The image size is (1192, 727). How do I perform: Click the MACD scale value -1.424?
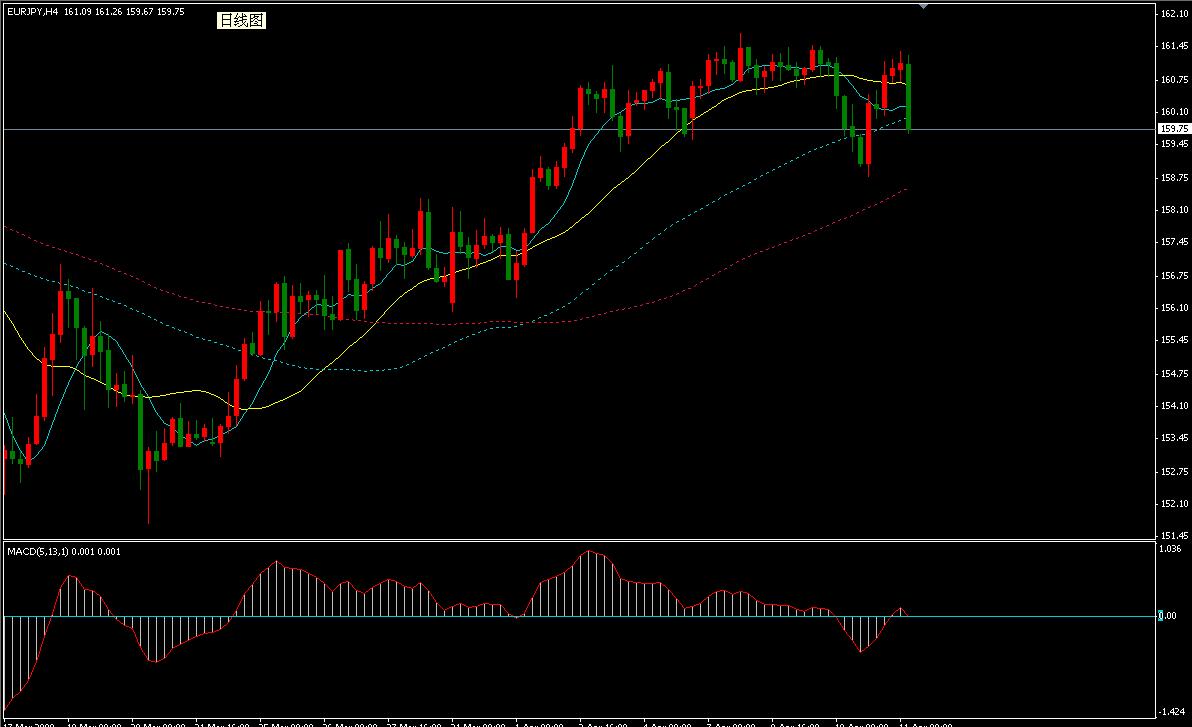click(1171, 713)
